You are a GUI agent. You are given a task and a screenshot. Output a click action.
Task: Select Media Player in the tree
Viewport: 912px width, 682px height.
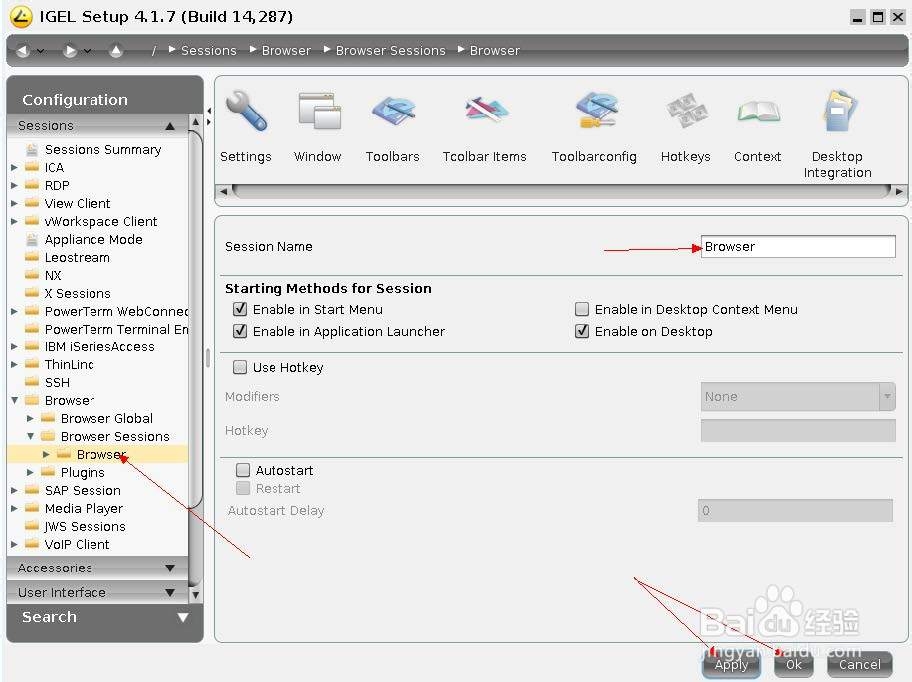pyautogui.click(x=84, y=508)
